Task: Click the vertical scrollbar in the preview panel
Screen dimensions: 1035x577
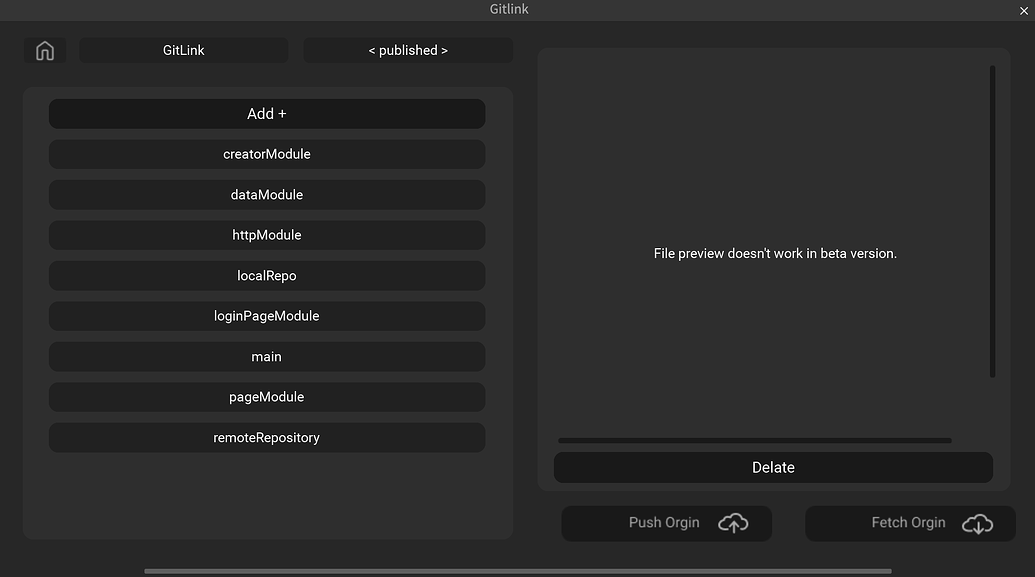Action: click(x=991, y=220)
